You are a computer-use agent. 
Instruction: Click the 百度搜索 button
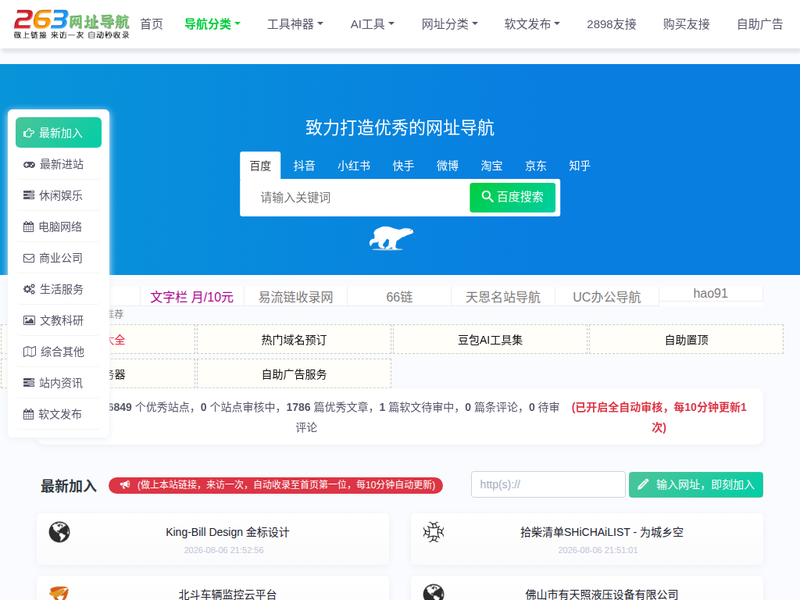click(x=512, y=197)
